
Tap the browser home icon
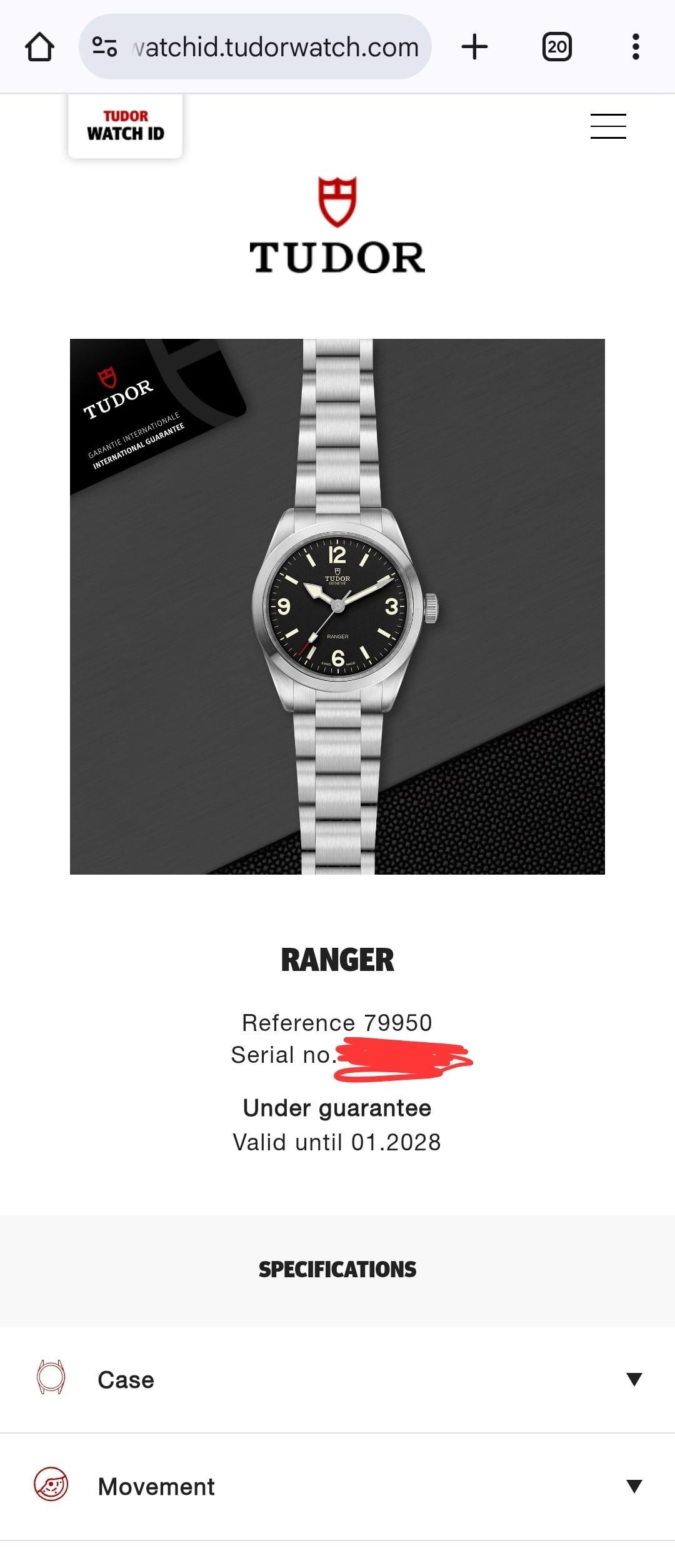pos(39,47)
